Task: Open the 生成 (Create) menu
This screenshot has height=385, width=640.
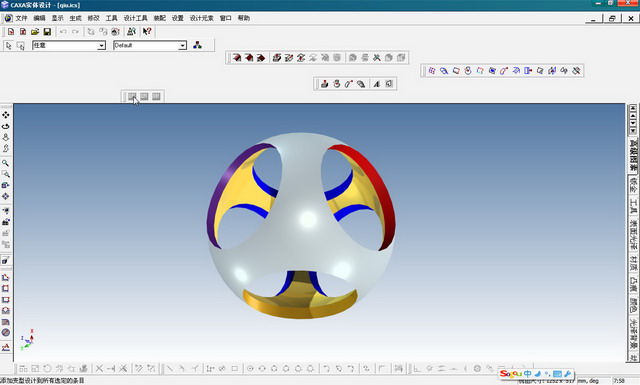Action: 75,18
